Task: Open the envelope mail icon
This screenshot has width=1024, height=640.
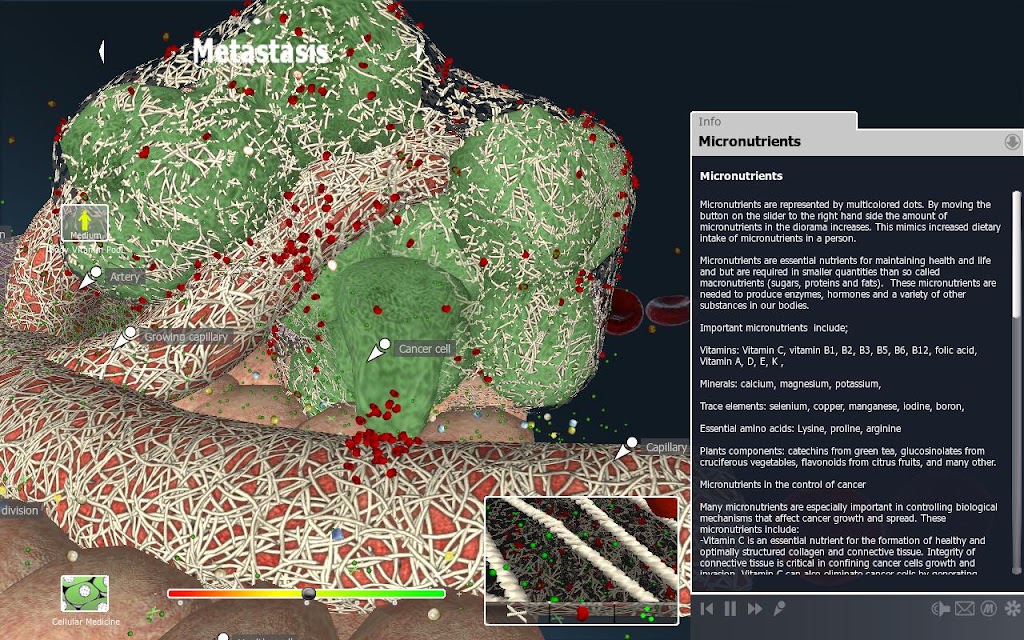Action: click(965, 609)
